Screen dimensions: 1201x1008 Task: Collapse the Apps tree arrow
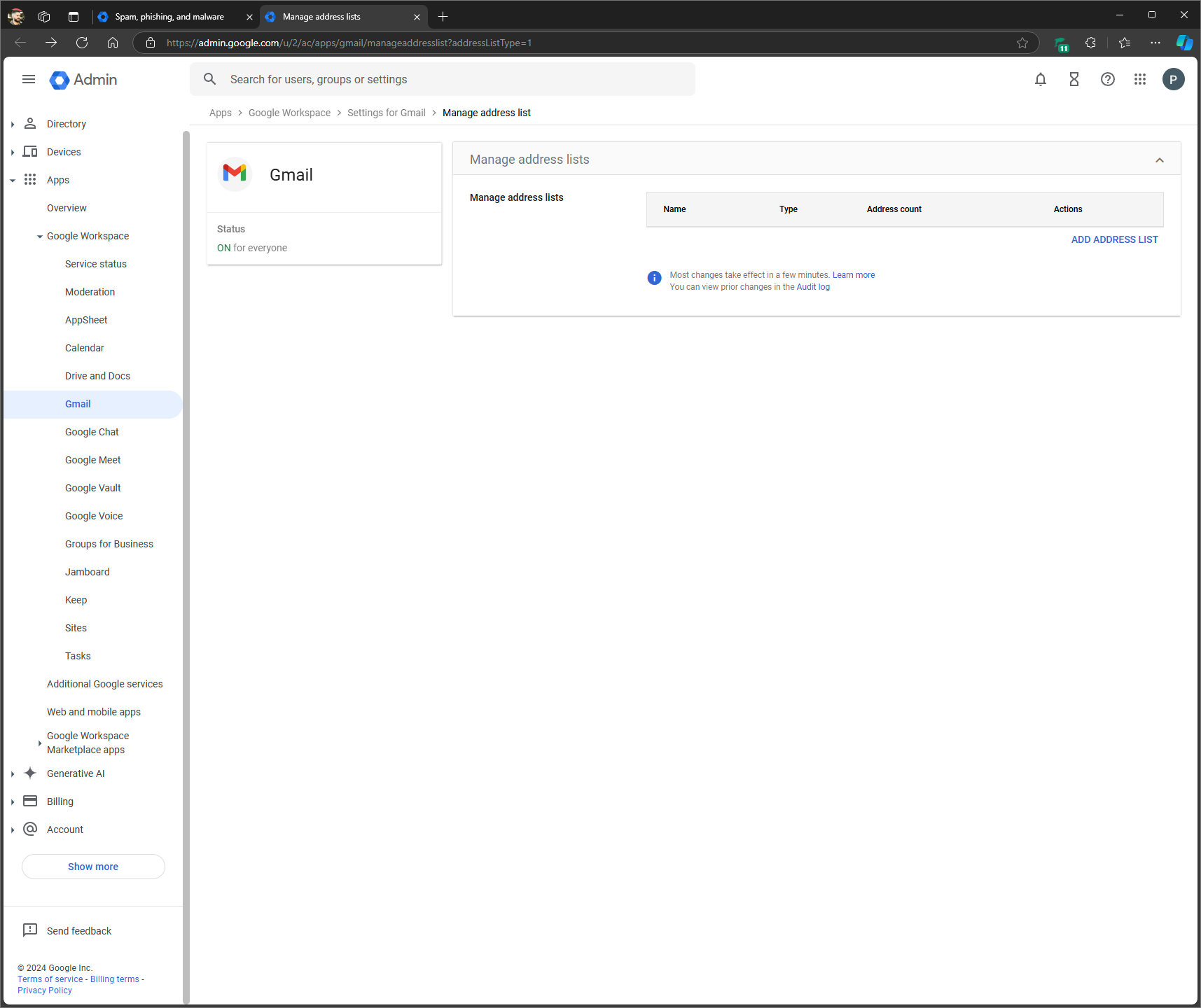pos(13,181)
